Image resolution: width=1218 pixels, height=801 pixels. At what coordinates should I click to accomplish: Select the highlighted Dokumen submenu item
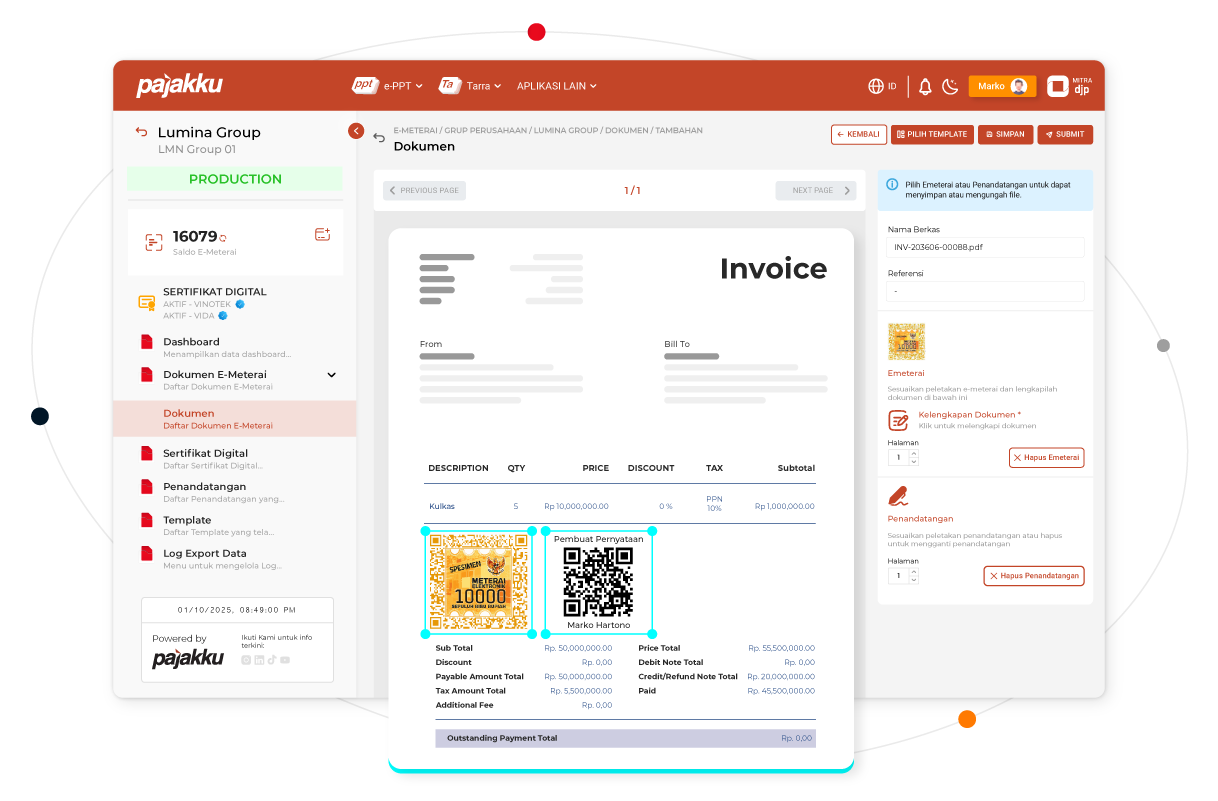235,419
